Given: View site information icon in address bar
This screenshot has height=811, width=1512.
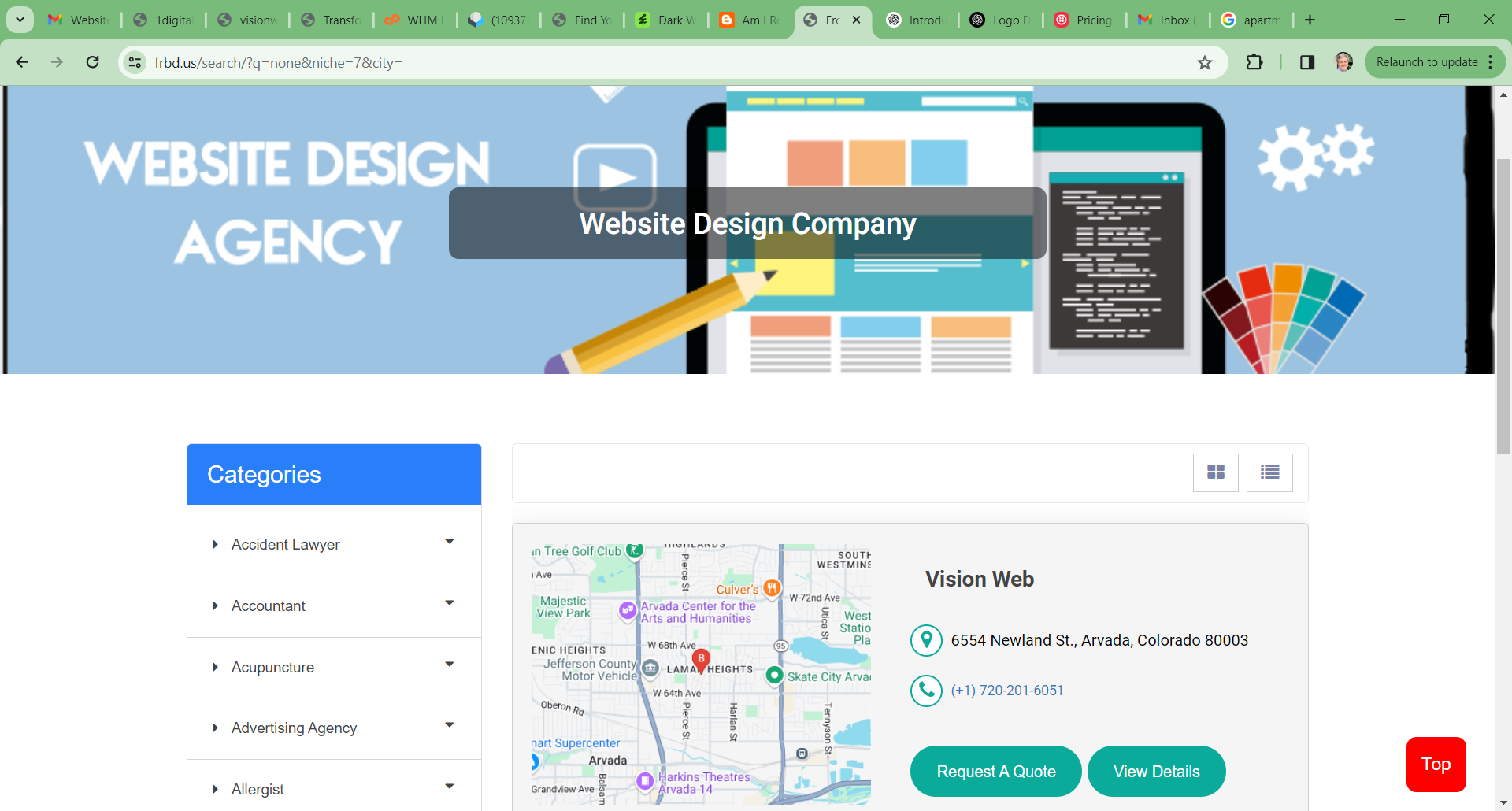Looking at the screenshot, I should (x=135, y=62).
